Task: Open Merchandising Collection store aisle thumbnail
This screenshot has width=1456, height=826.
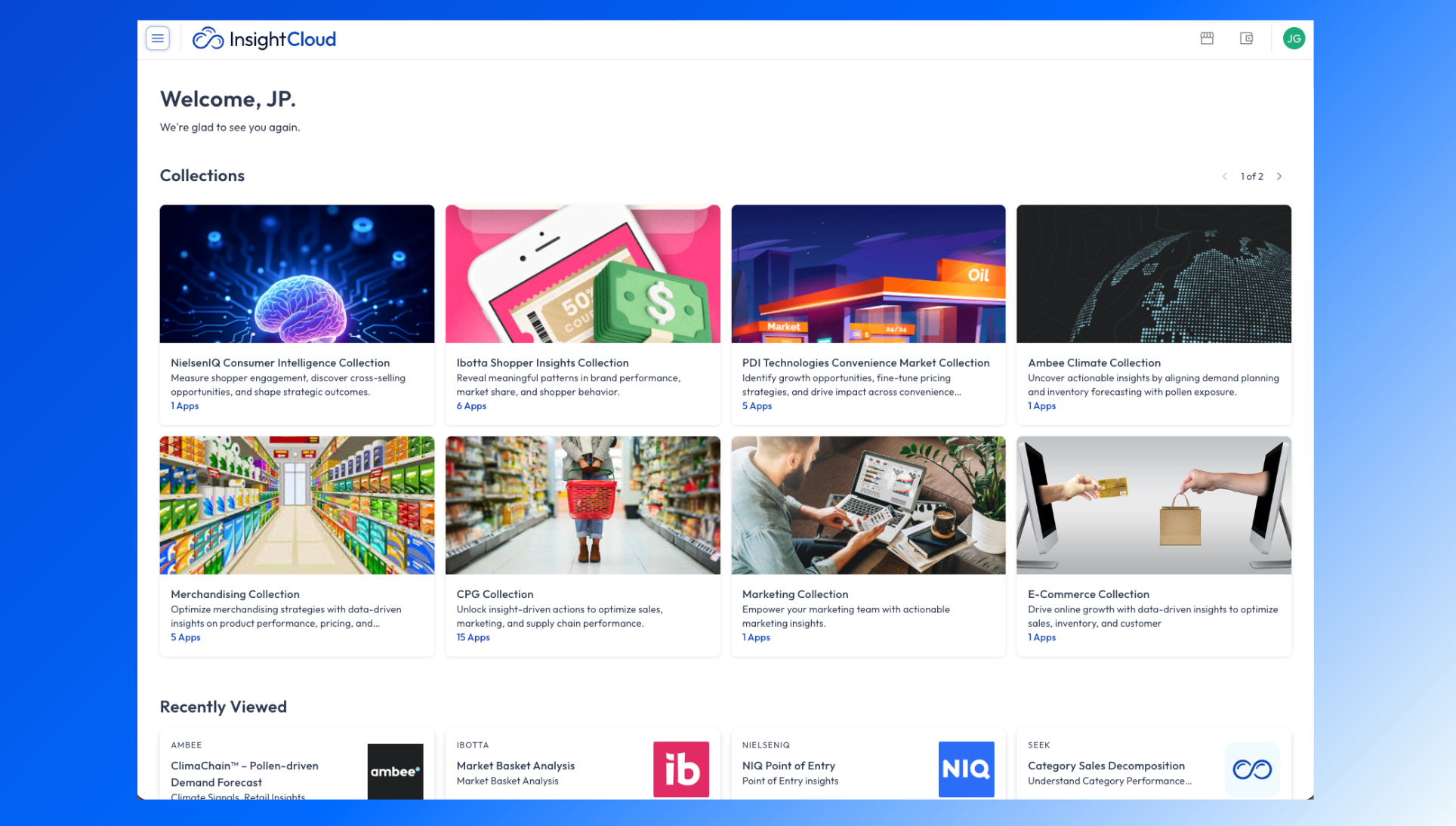Action: click(297, 505)
